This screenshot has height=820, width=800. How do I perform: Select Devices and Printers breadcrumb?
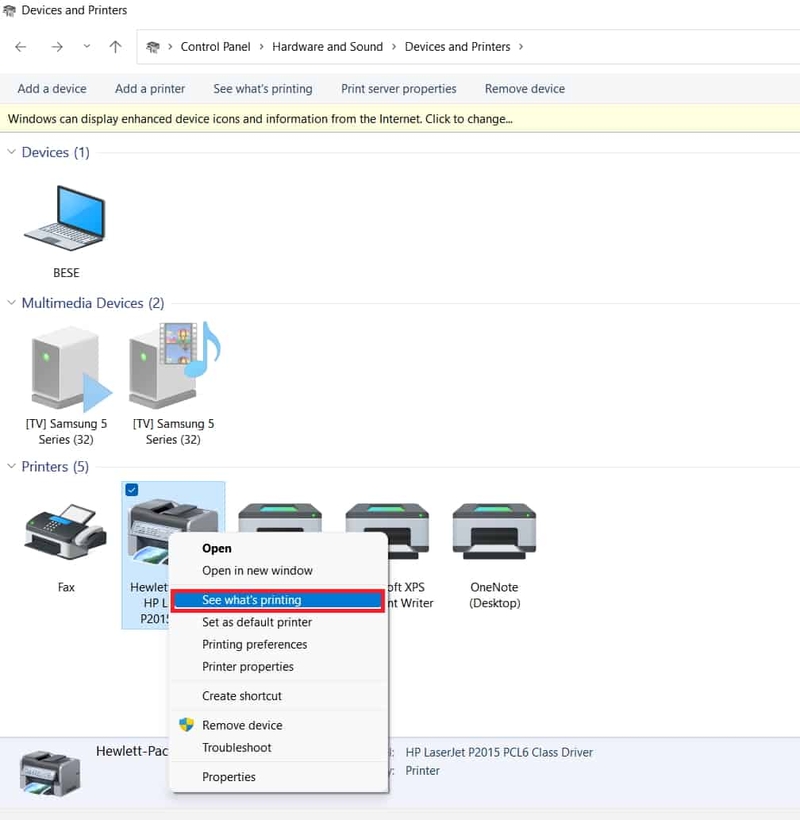458,47
